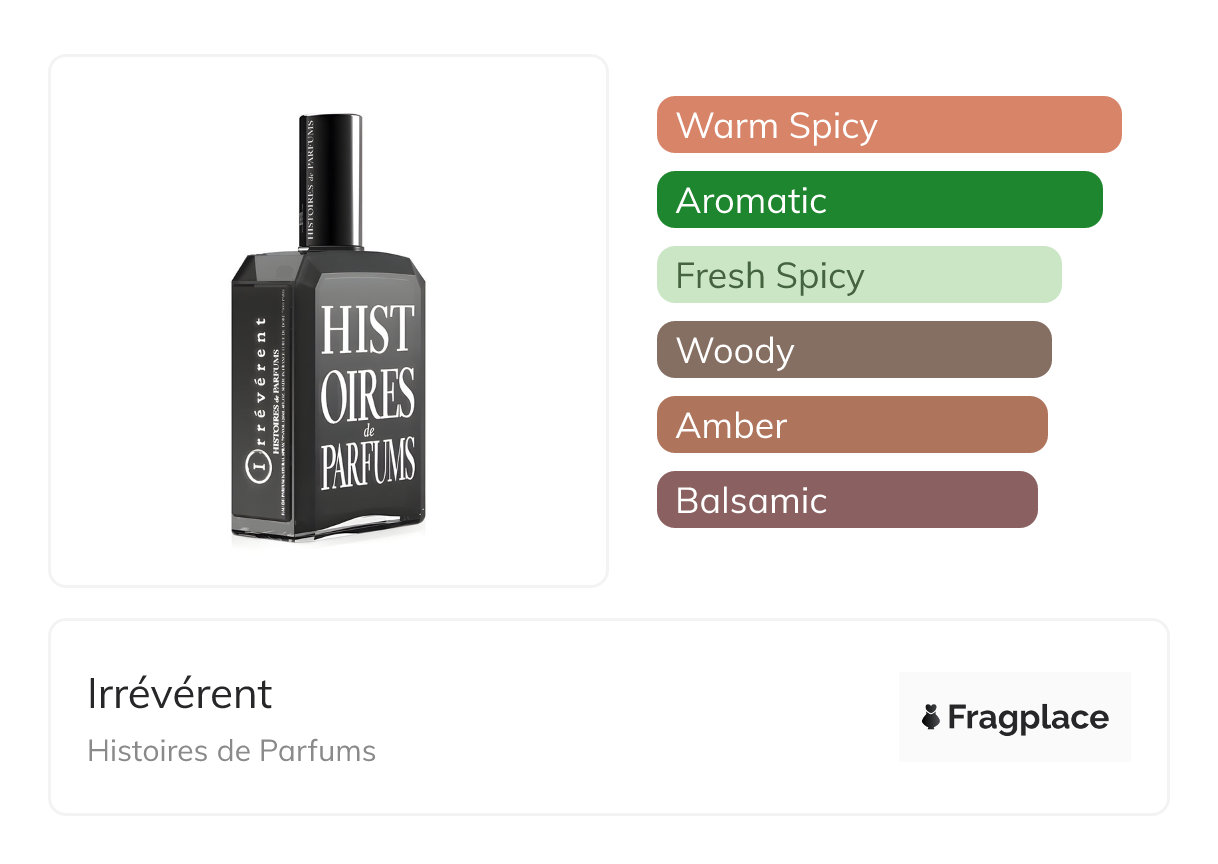
Task: Click the Fragplace wordmark text
Action: click(1028, 717)
